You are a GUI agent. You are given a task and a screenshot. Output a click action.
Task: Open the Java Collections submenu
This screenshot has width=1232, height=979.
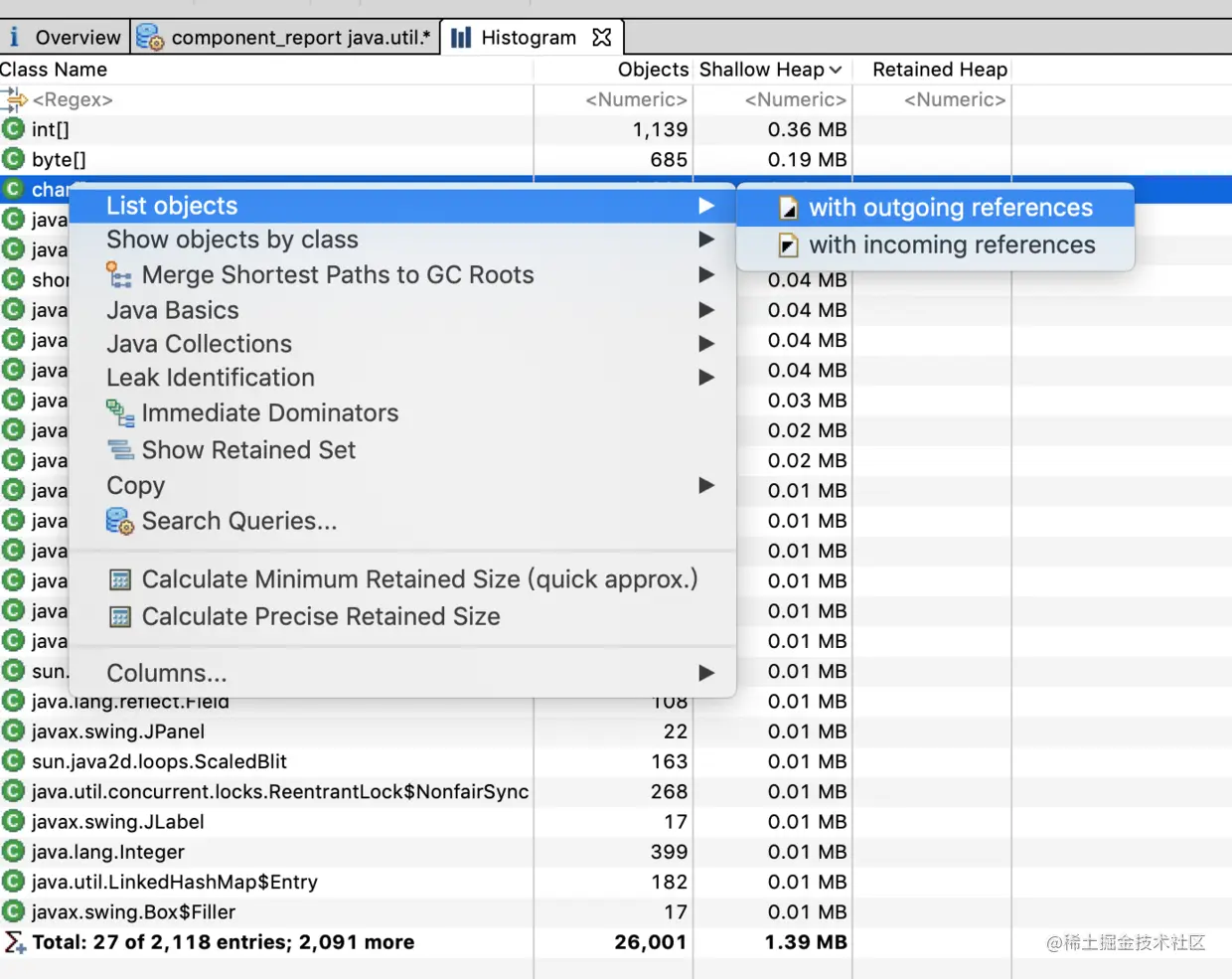tap(402, 344)
